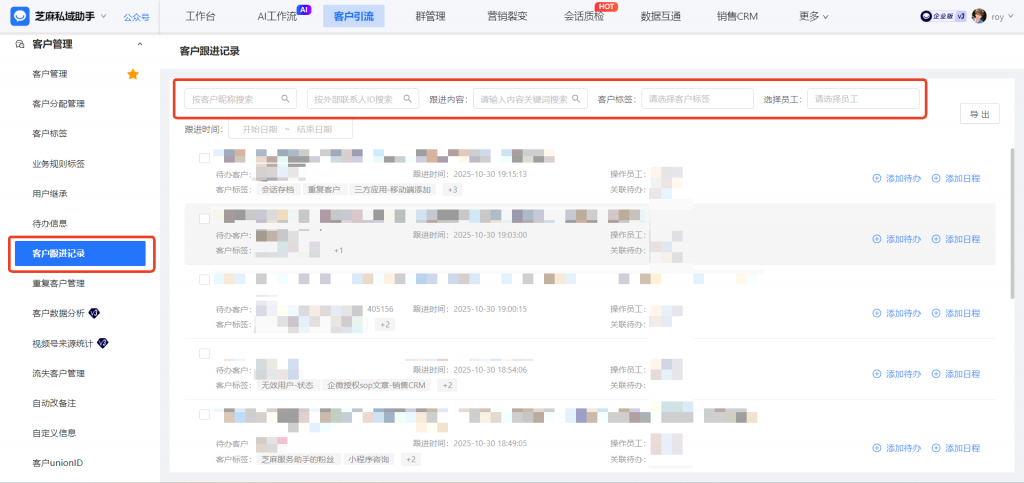Image resolution: width=1024 pixels, height=483 pixels.
Task: Click the 导出 button
Action: [x=980, y=114]
